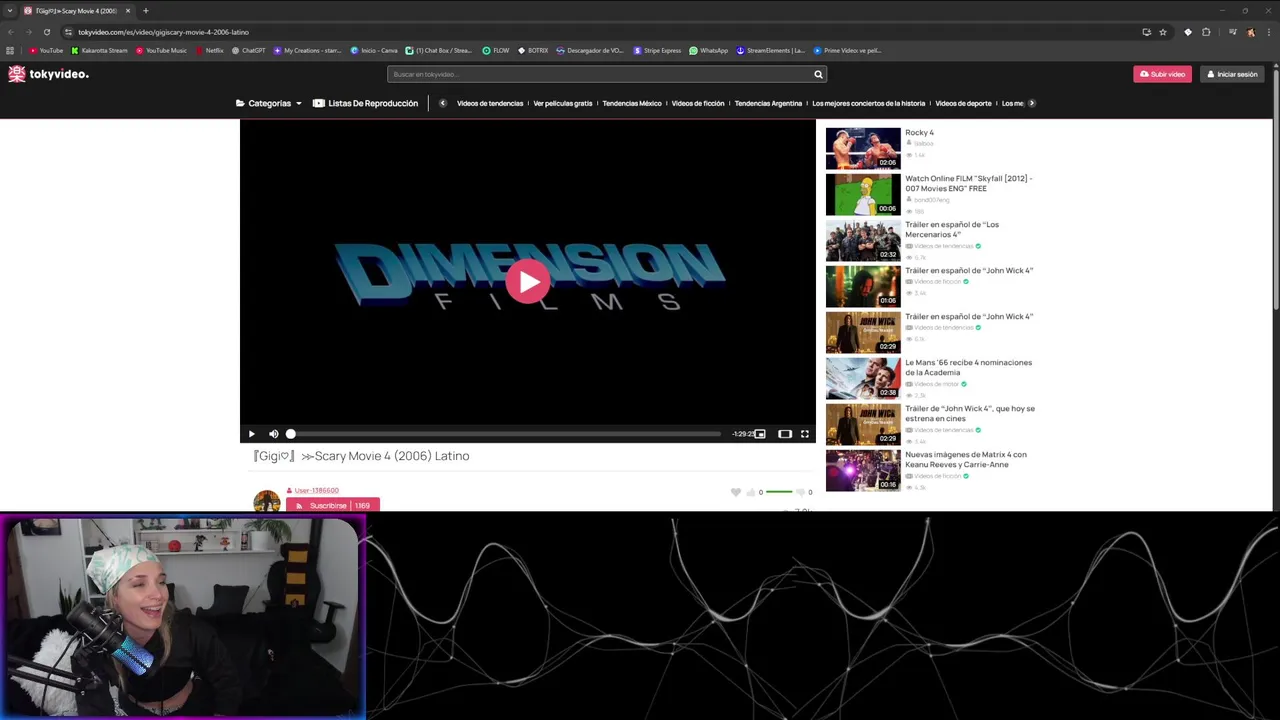Open the Stripe Express bookmark
Viewport: 1280px width, 720px height.
[x=657, y=50]
